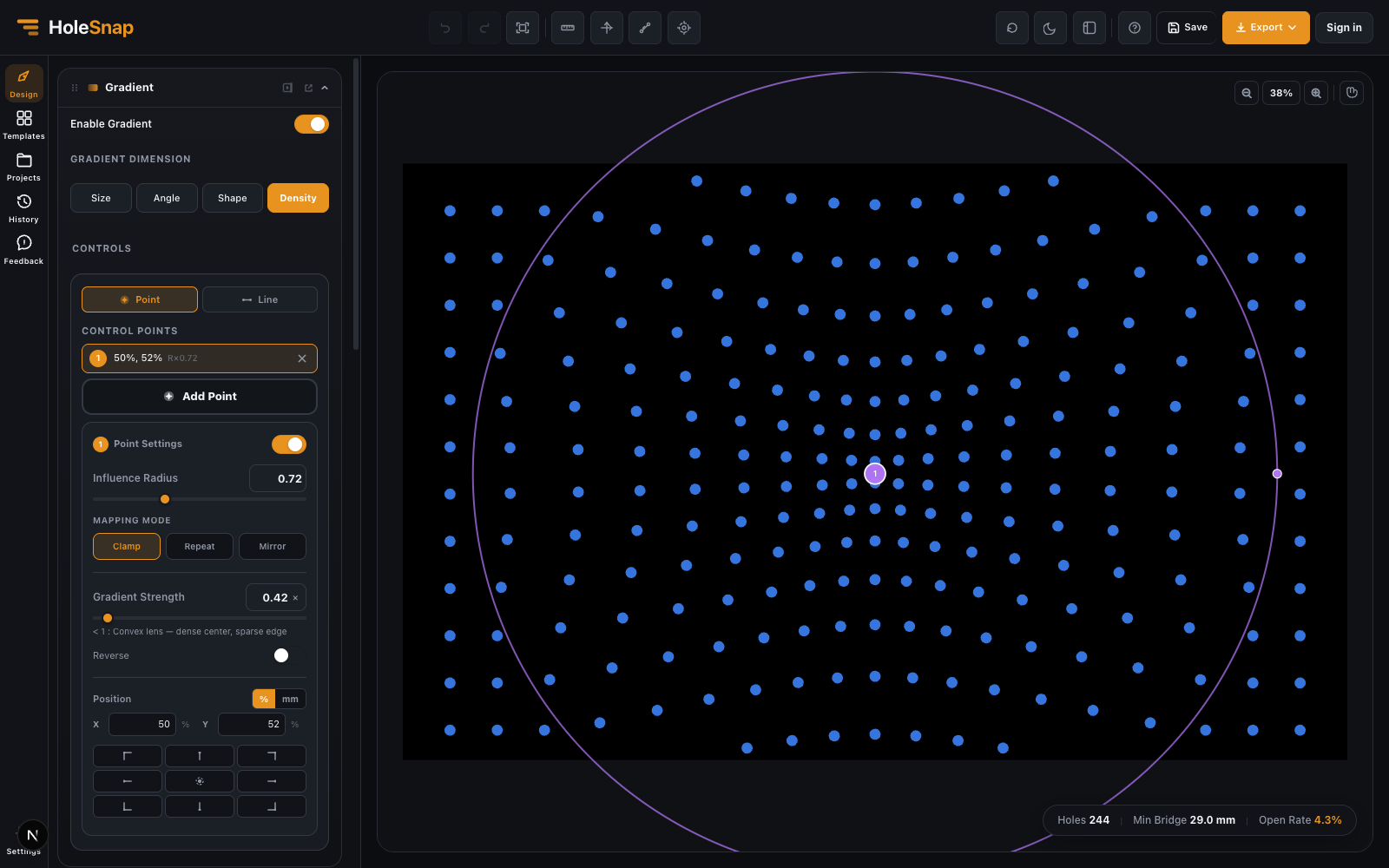Open the Feedback sidebar section
This screenshot has width=1389, height=868.
tap(23, 249)
